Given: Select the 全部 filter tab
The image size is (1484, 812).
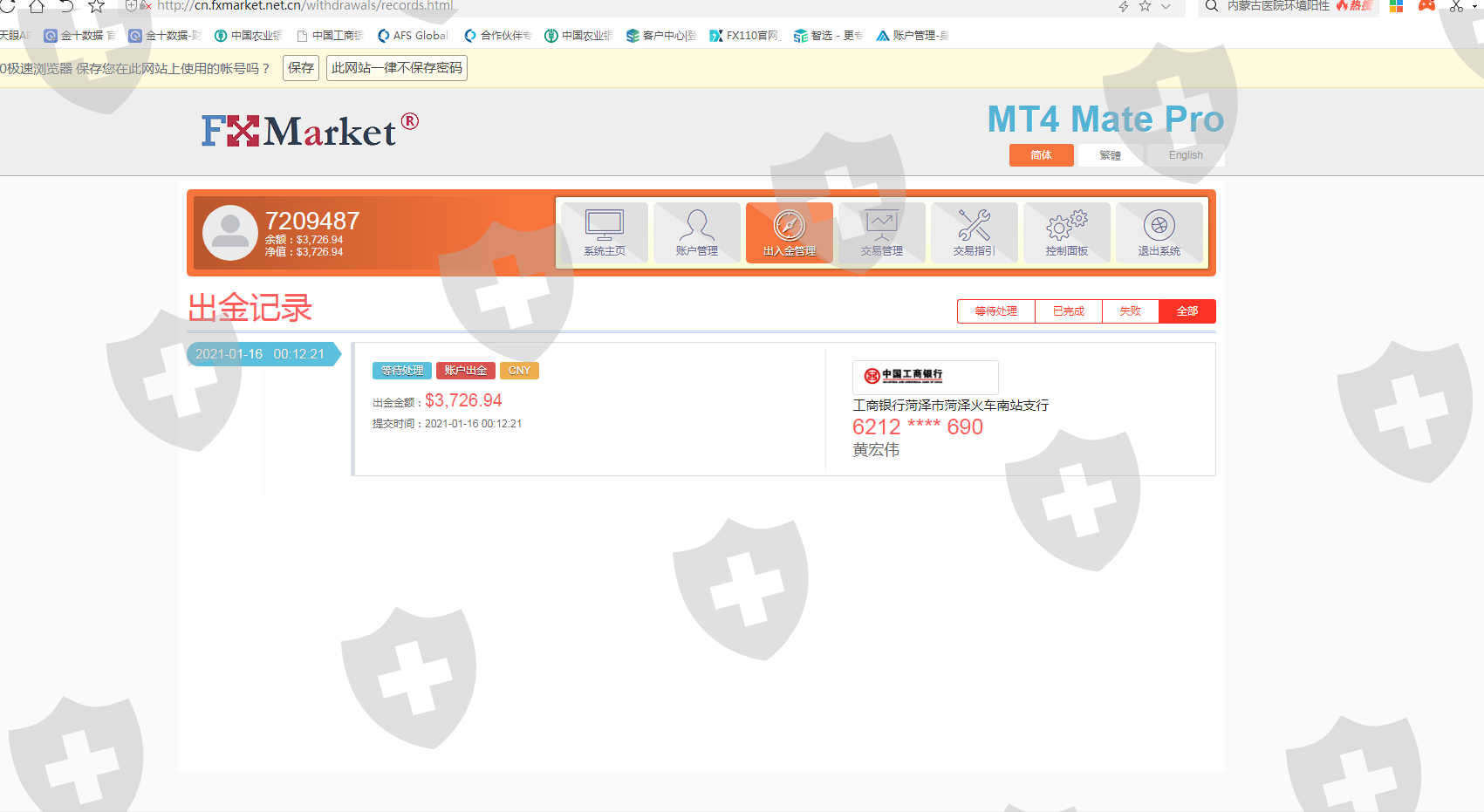Looking at the screenshot, I should [x=1187, y=311].
